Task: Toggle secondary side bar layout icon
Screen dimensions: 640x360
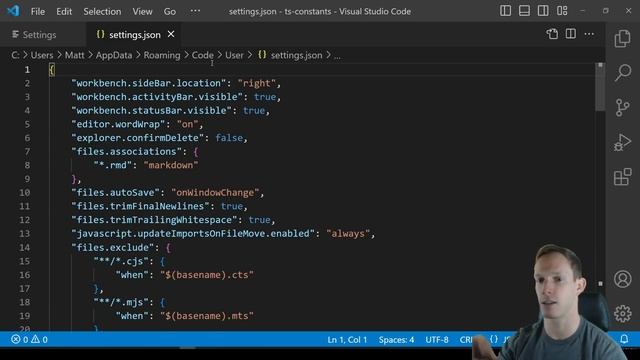Action: pyautogui.click(x=543, y=11)
